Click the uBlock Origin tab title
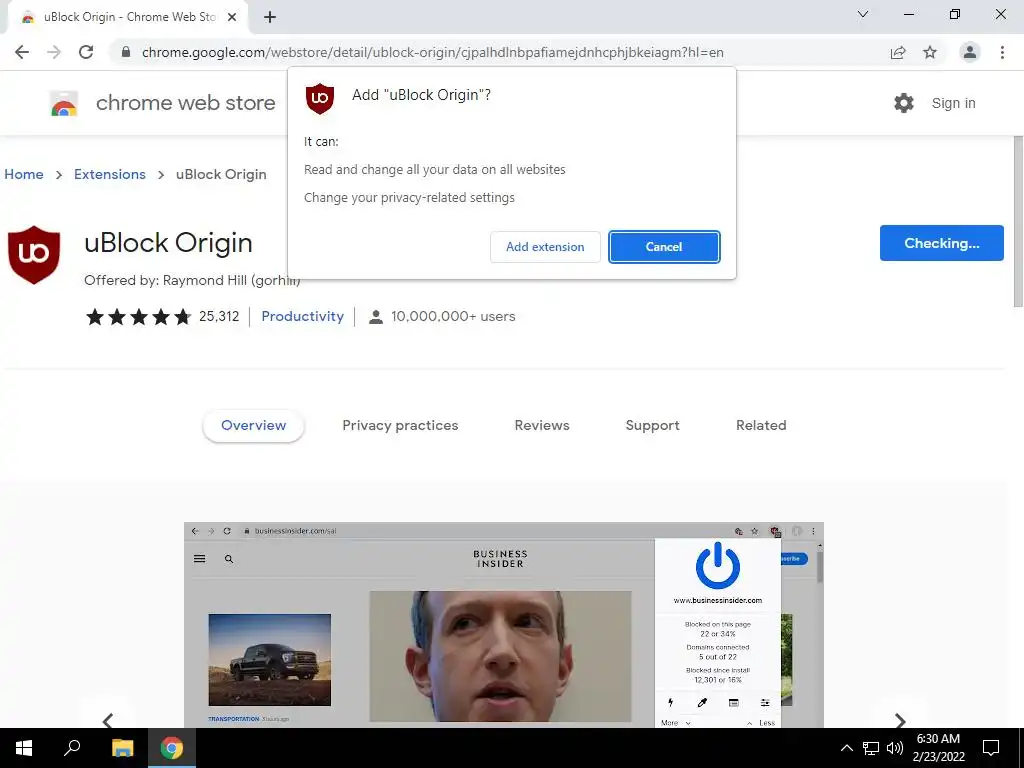Screen dimensions: 1024x768 129,17
